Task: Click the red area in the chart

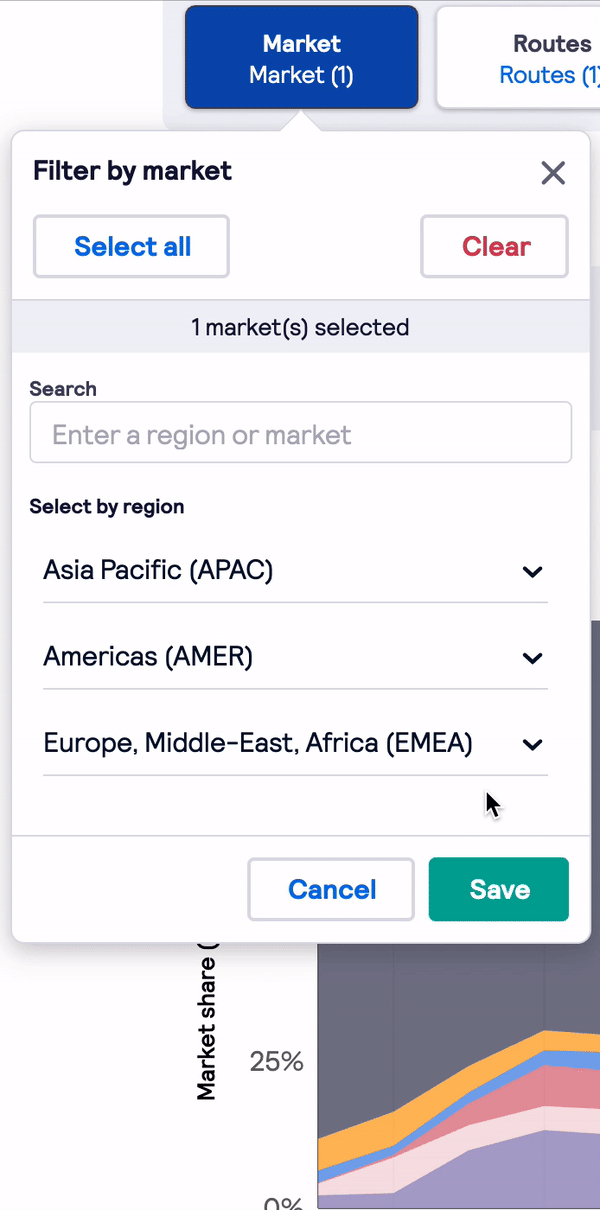Action: (560, 1087)
